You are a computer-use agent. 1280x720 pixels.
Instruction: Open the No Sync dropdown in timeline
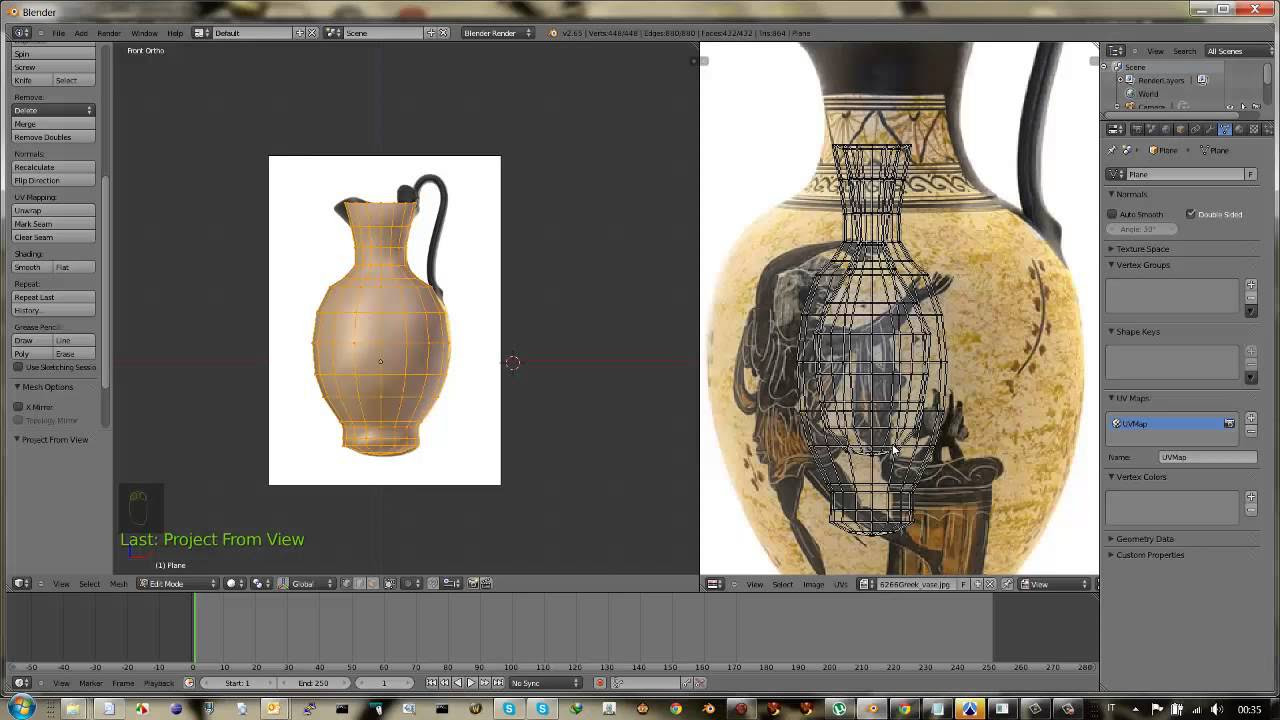pyautogui.click(x=546, y=683)
